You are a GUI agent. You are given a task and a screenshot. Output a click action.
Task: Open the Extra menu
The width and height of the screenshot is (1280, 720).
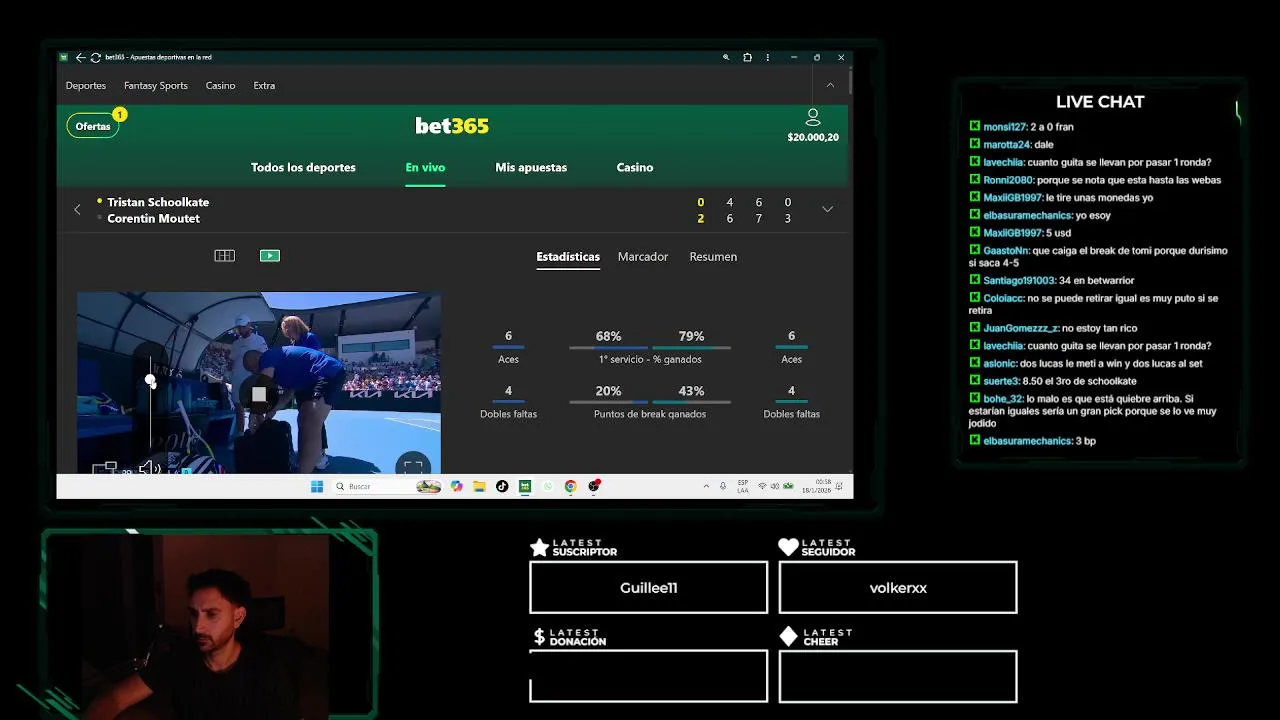264,85
